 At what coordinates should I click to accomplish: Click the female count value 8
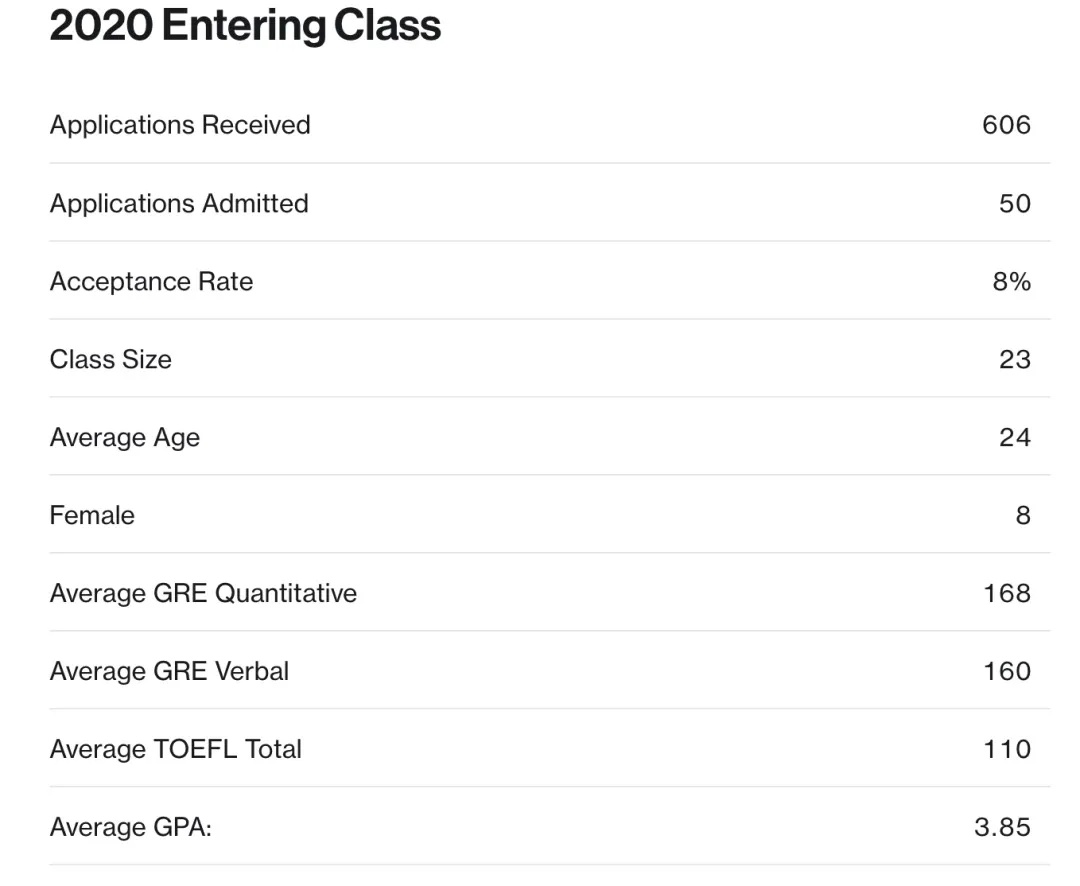pyautogui.click(x=1022, y=515)
